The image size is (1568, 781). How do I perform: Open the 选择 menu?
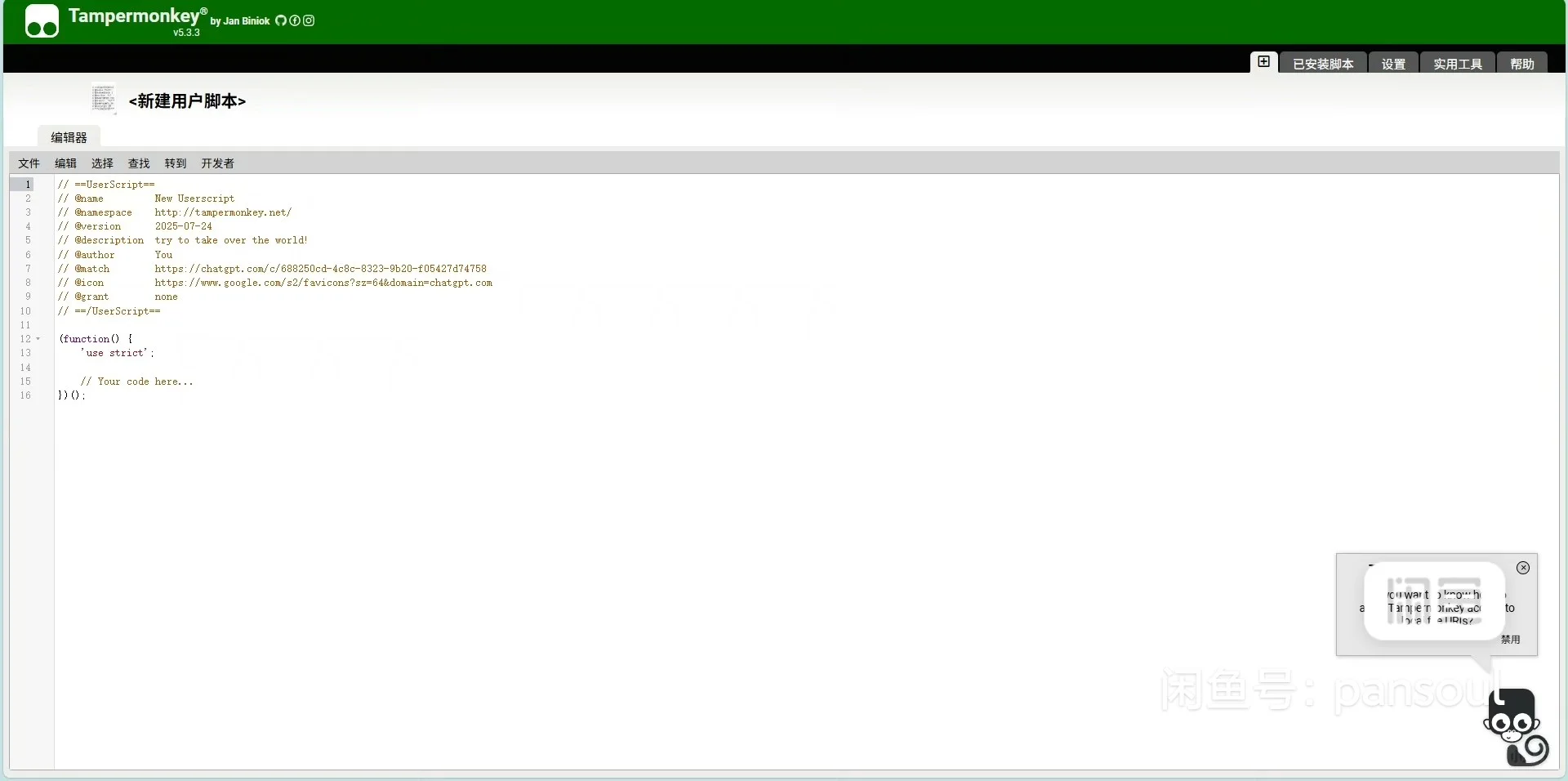(102, 163)
